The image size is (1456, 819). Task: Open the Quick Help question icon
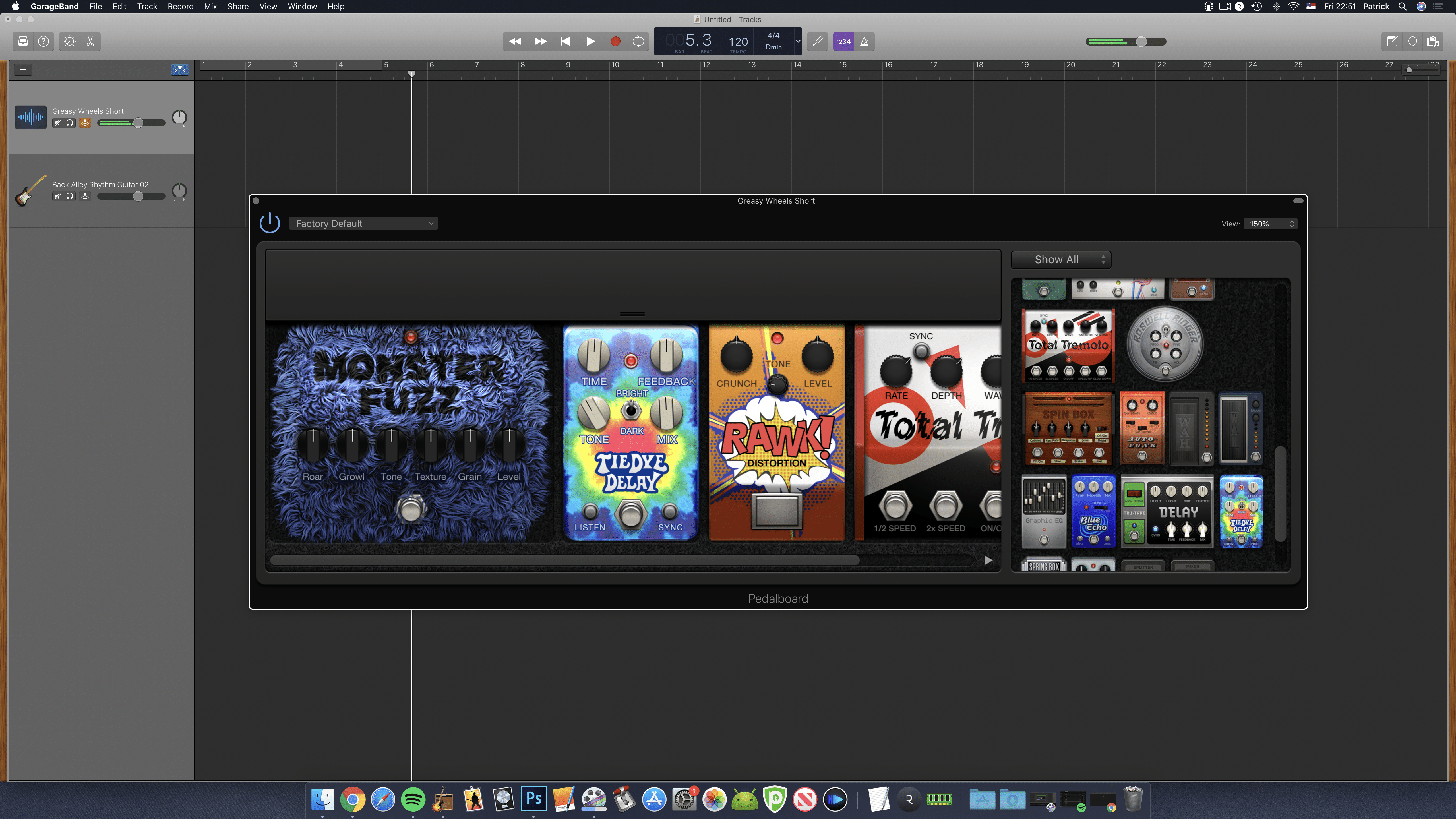click(44, 41)
